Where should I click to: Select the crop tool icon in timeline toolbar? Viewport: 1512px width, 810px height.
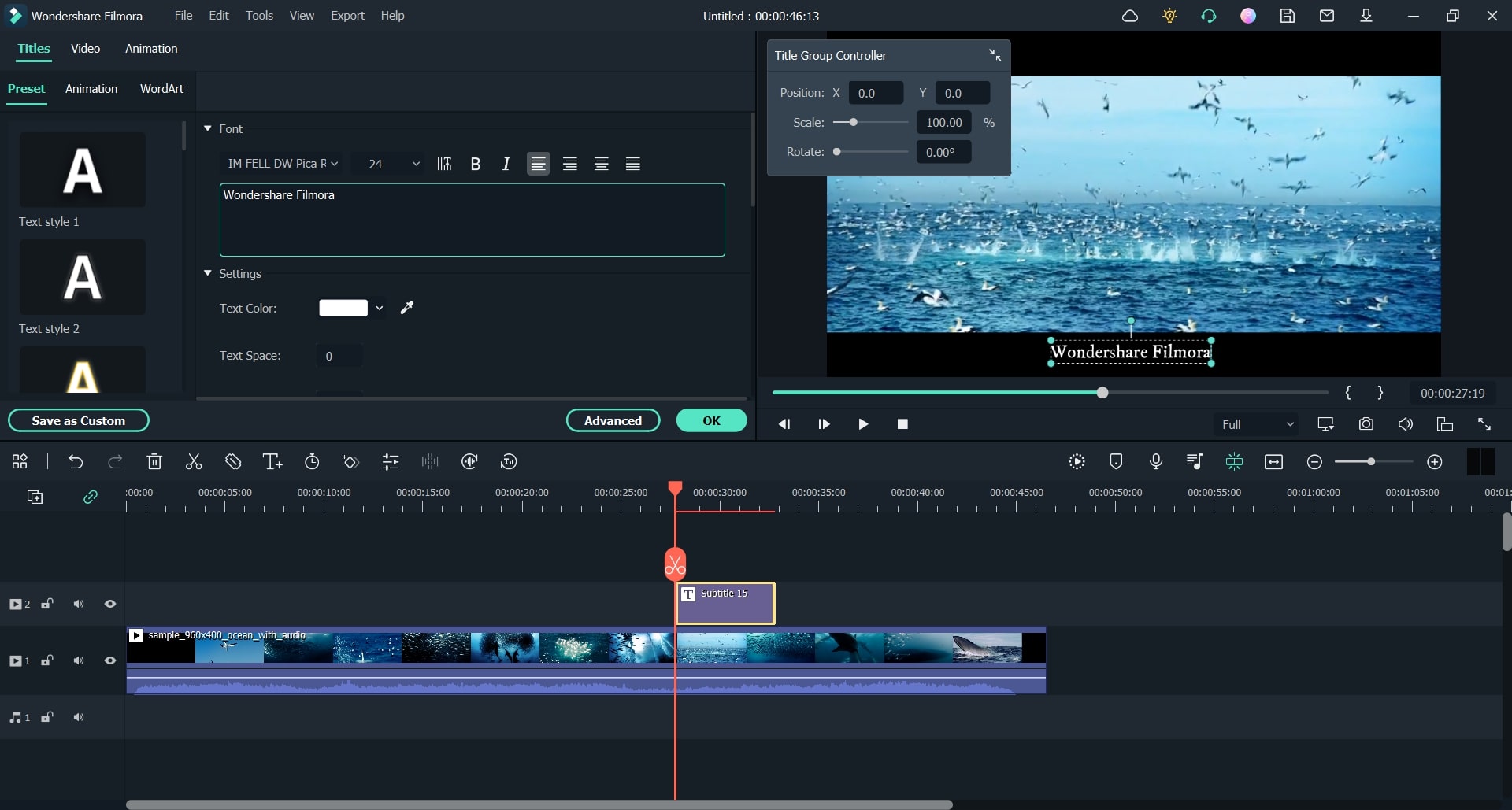(233, 462)
